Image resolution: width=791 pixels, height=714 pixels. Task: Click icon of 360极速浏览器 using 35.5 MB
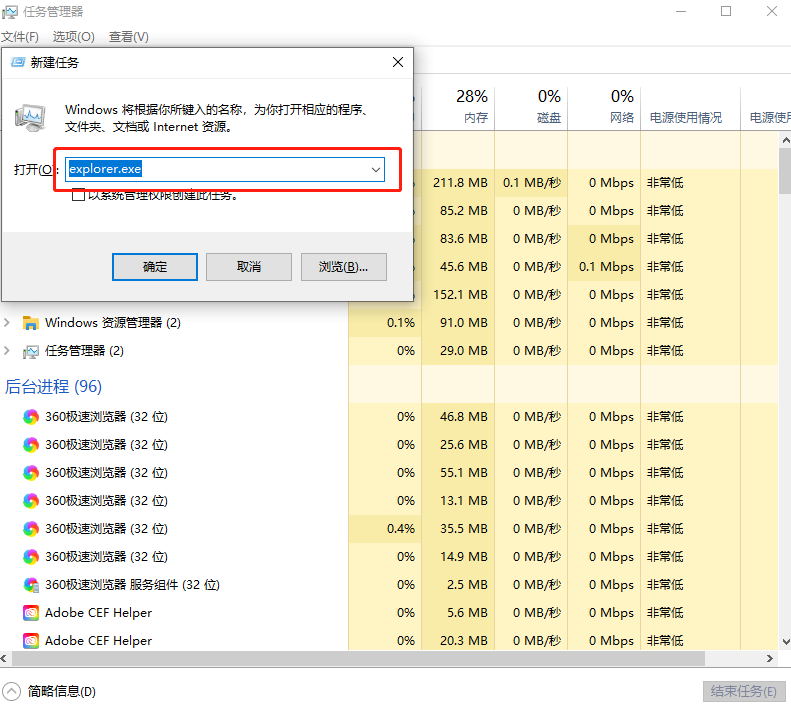[31, 529]
